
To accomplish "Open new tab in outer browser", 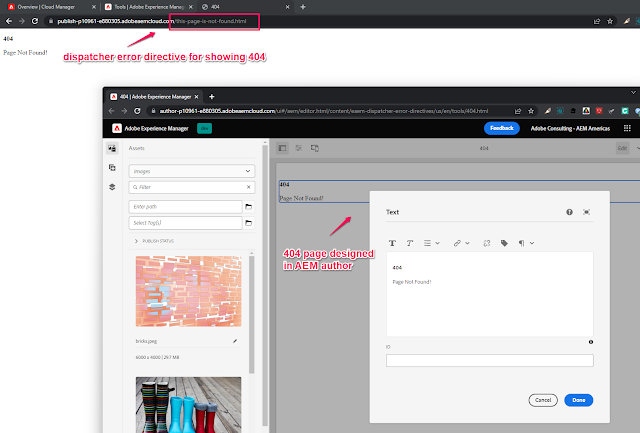I will (303, 7).
